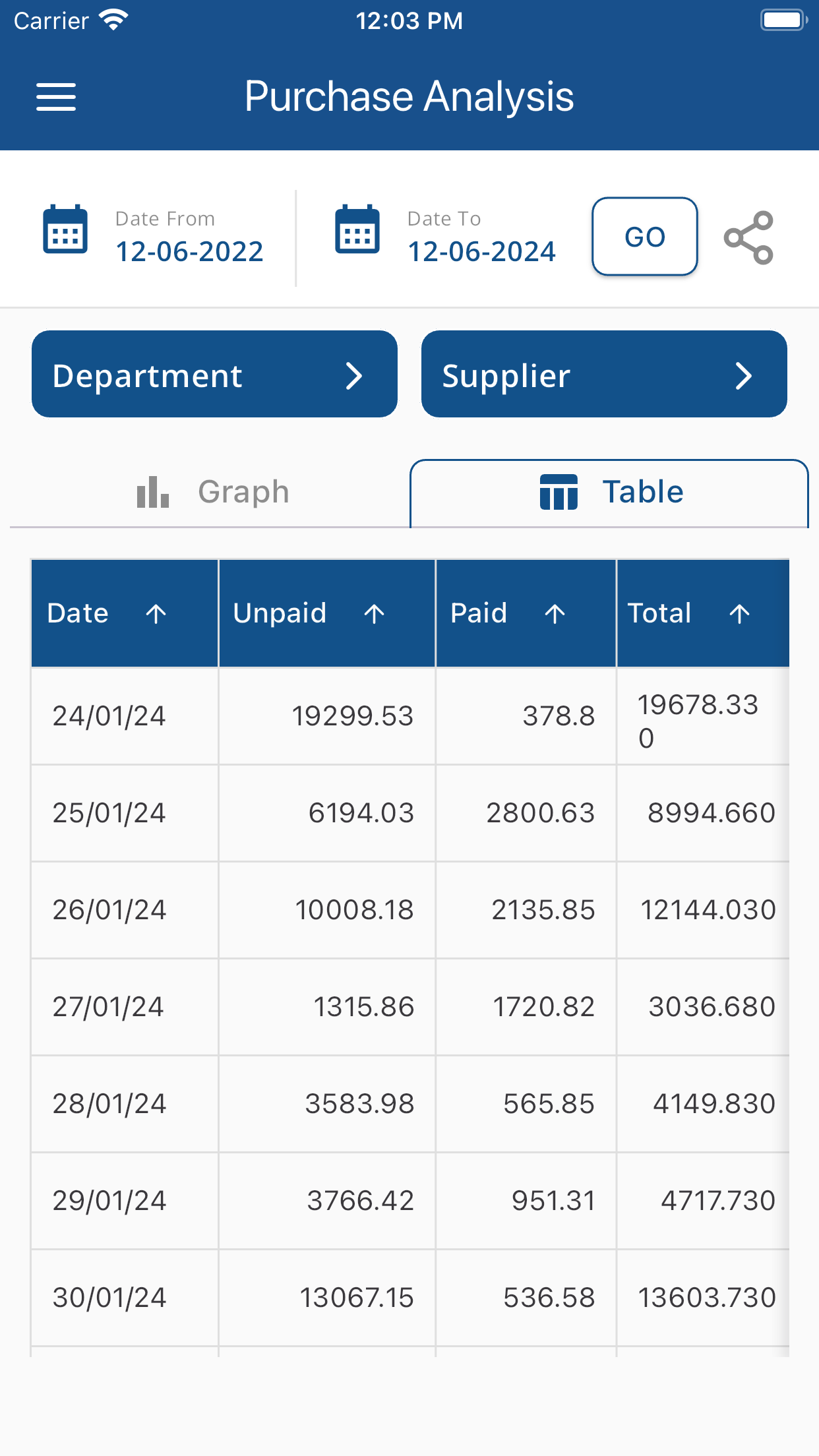The image size is (819, 1456).
Task: Click the Paid value 951.31
Action: (553, 1201)
